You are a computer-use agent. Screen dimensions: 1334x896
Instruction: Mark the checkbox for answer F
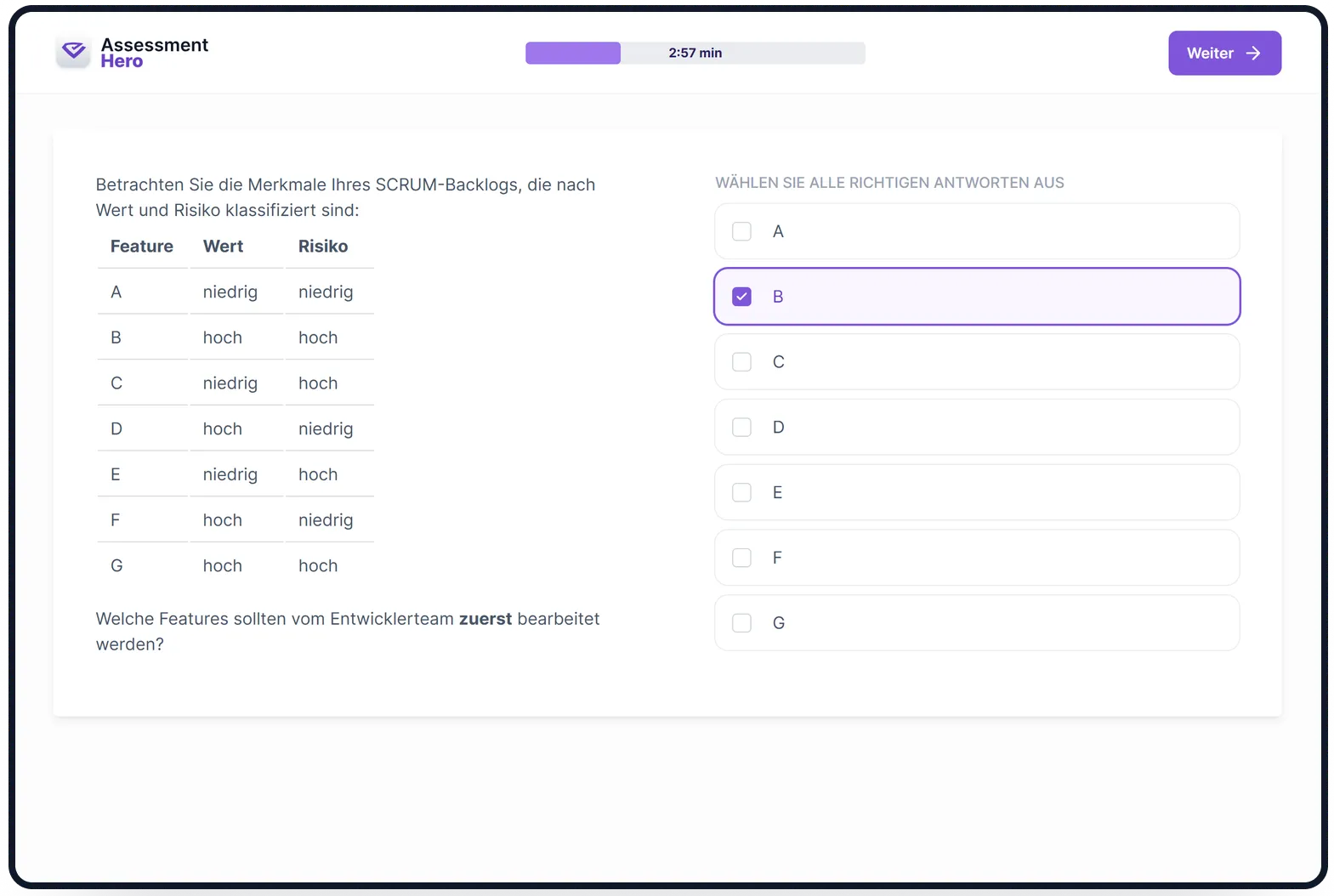(741, 558)
